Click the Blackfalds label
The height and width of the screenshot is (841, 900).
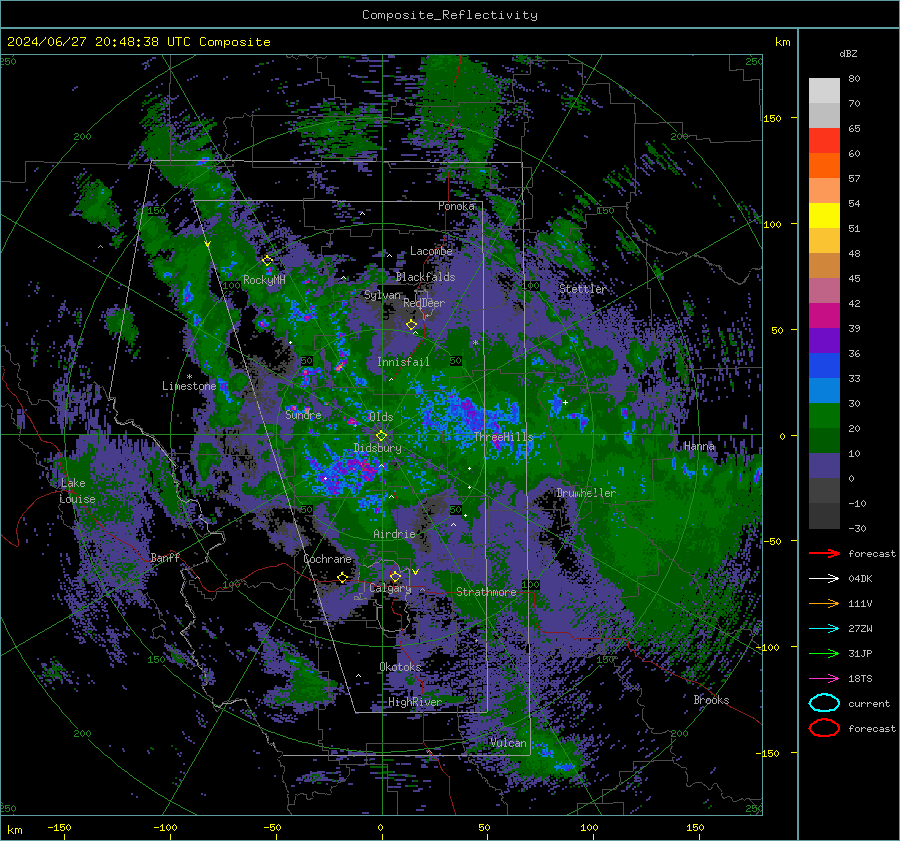[x=425, y=277]
